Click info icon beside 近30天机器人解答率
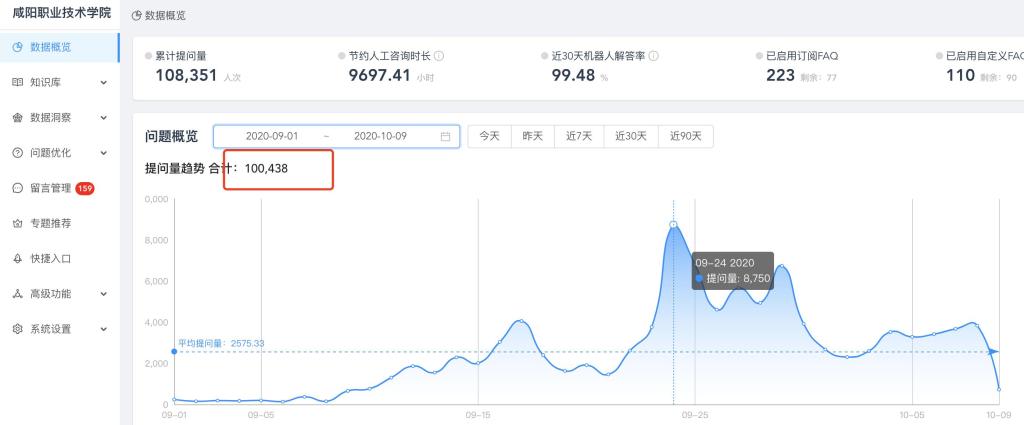Image resolution: width=1024 pixels, height=425 pixels. coord(654,56)
